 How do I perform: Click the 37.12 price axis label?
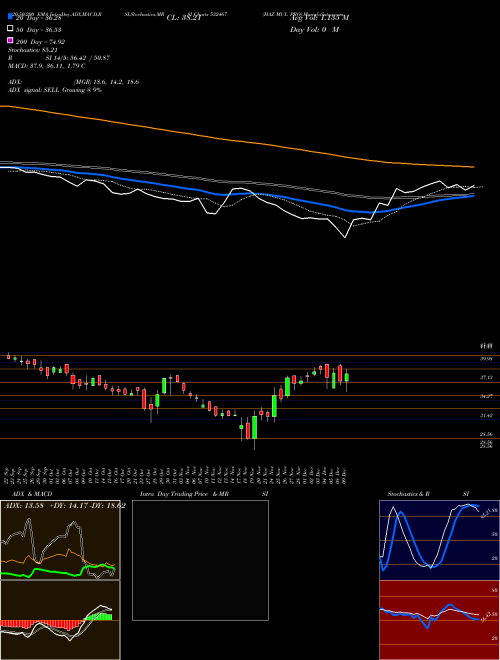click(x=487, y=378)
